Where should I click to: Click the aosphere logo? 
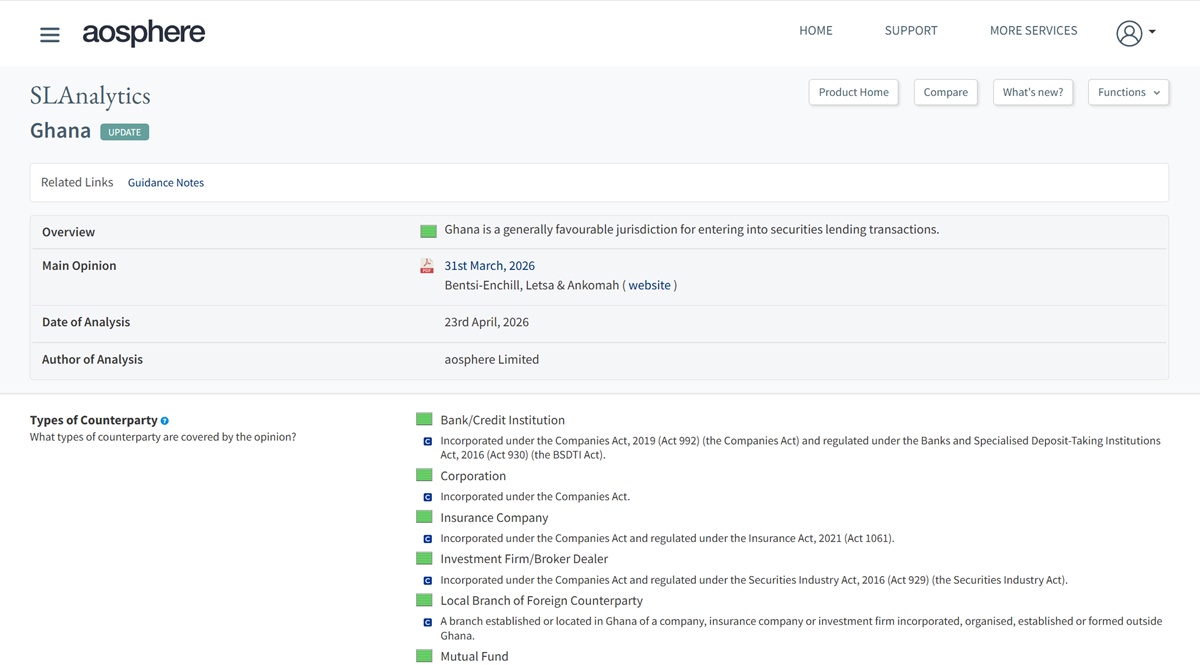[143, 33]
